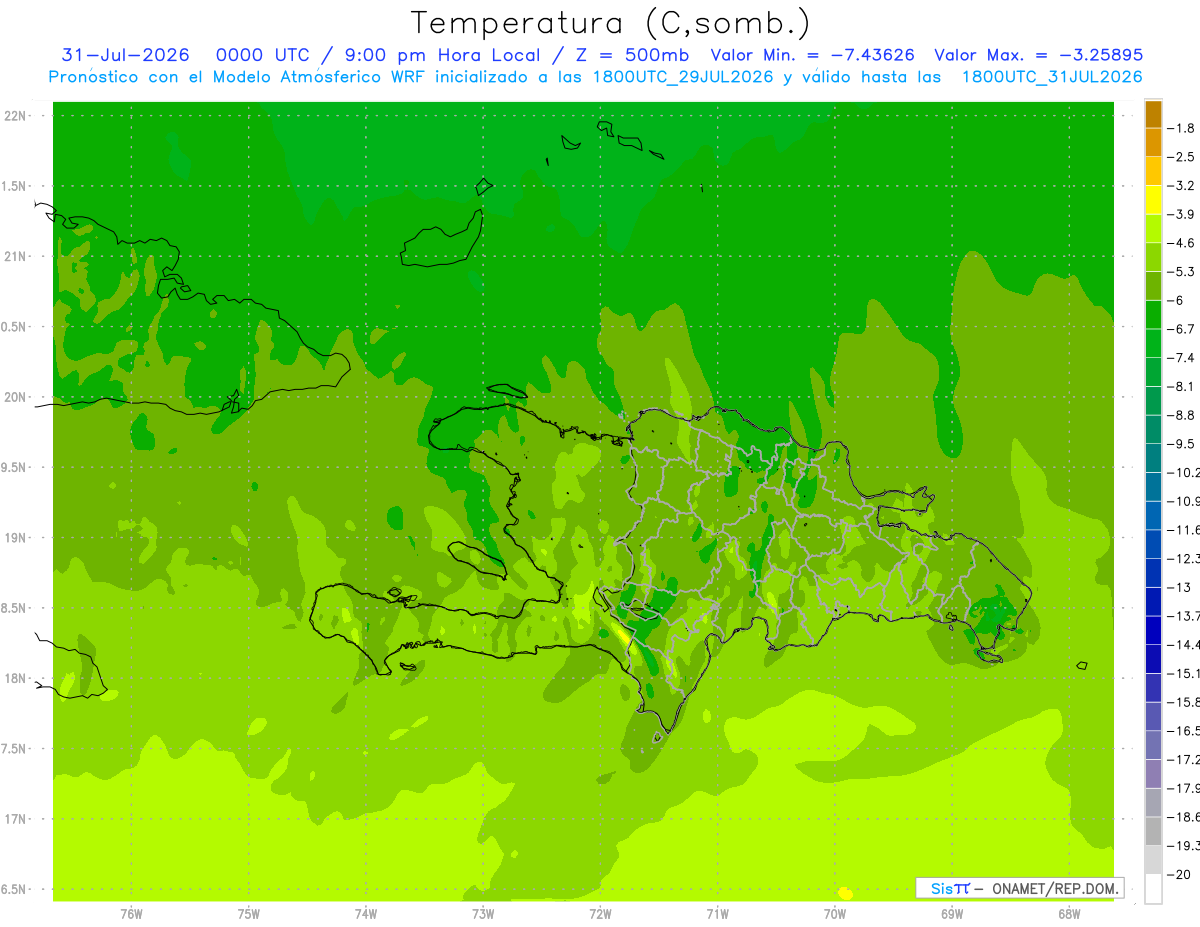Click the '-8.8' colorbar label

pyautogui.click(x=1182, y=415)
